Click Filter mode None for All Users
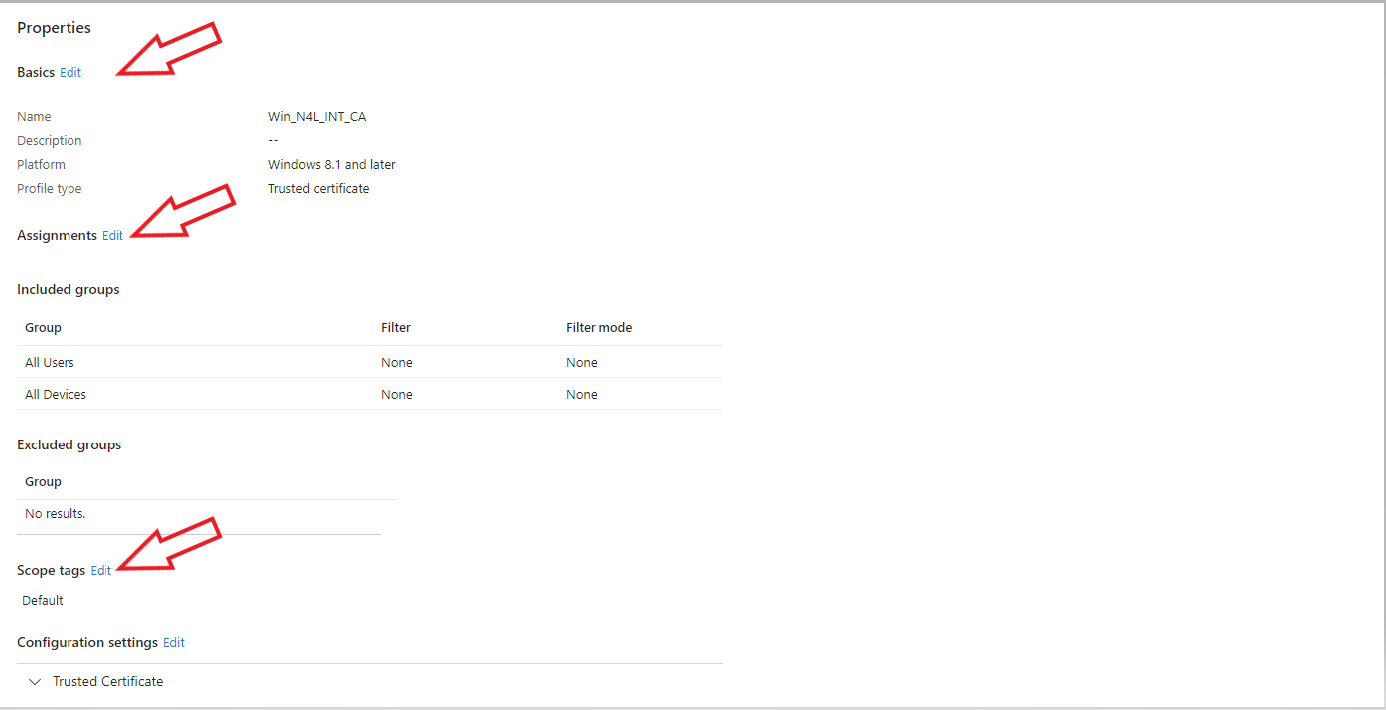Viewport: 1386px width, 710px height. pos(581,362)
